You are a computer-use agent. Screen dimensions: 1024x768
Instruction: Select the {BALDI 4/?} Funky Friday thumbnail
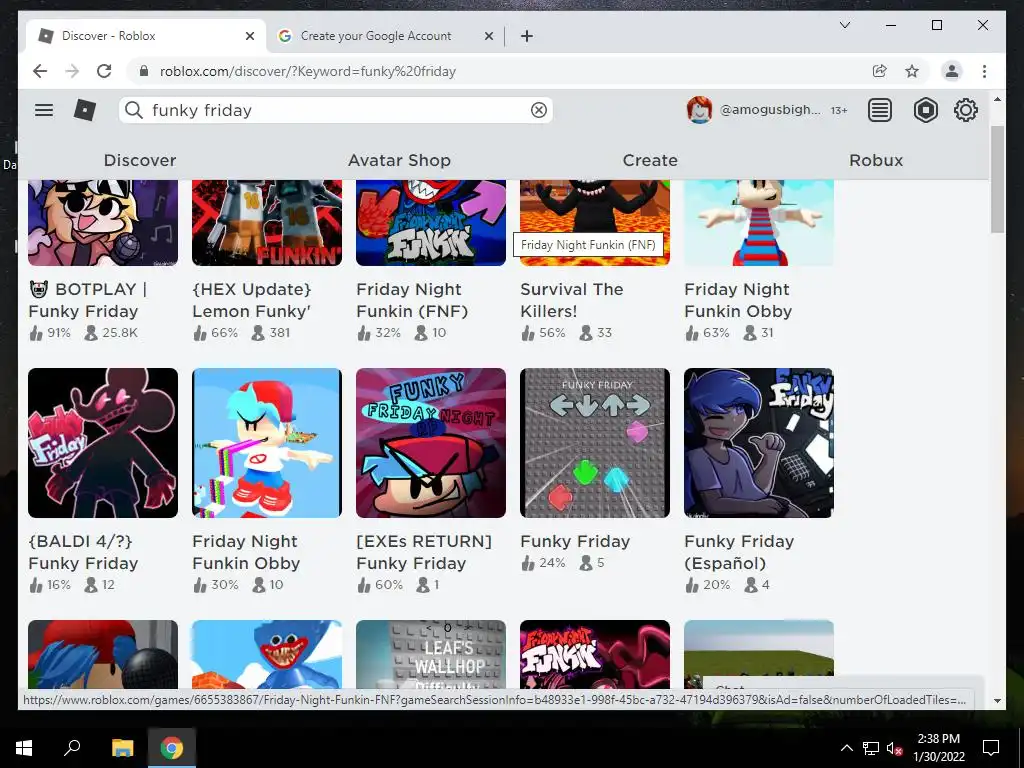tap(103, 443)
